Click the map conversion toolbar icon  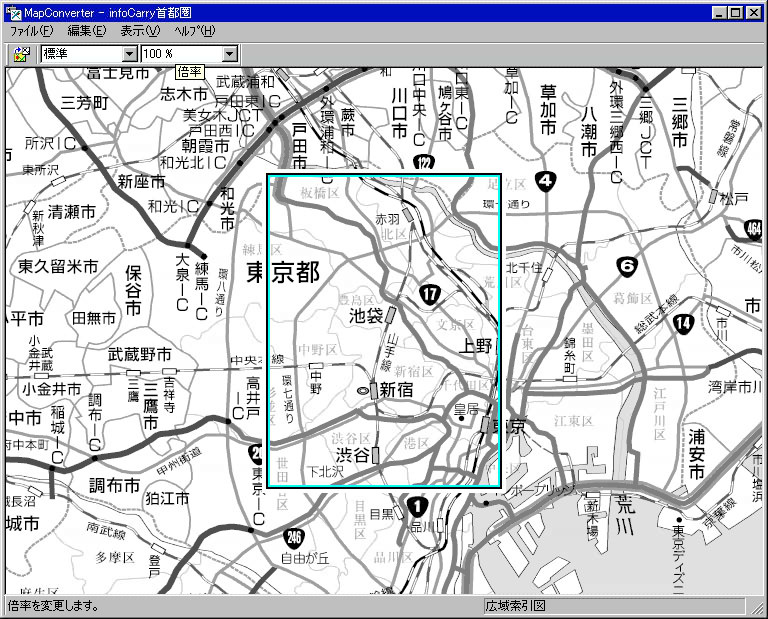point(21,54)
